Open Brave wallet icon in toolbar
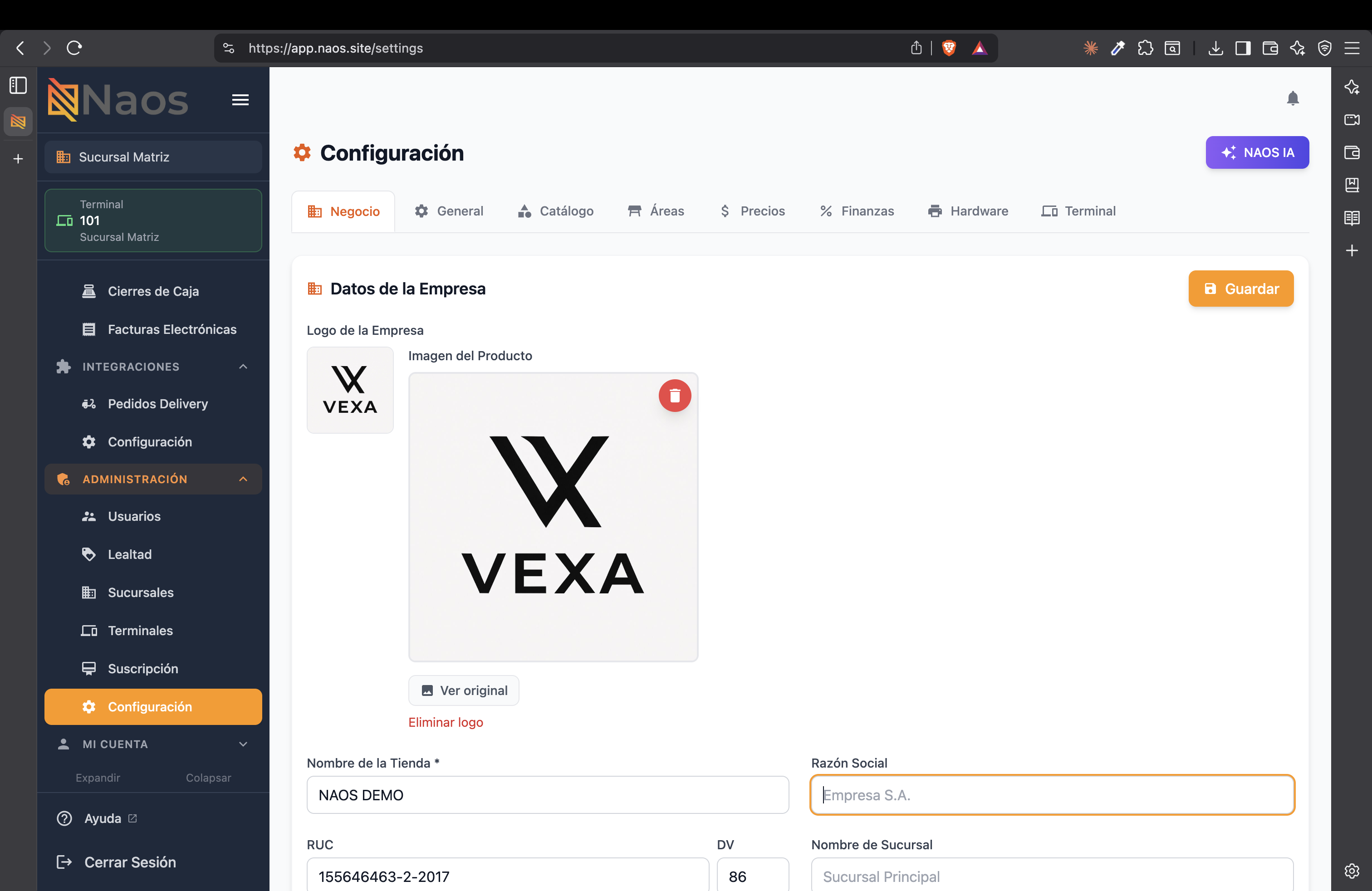Image resolution: width=1372 pixels, height=891 pixels. tap(1270, 48)
